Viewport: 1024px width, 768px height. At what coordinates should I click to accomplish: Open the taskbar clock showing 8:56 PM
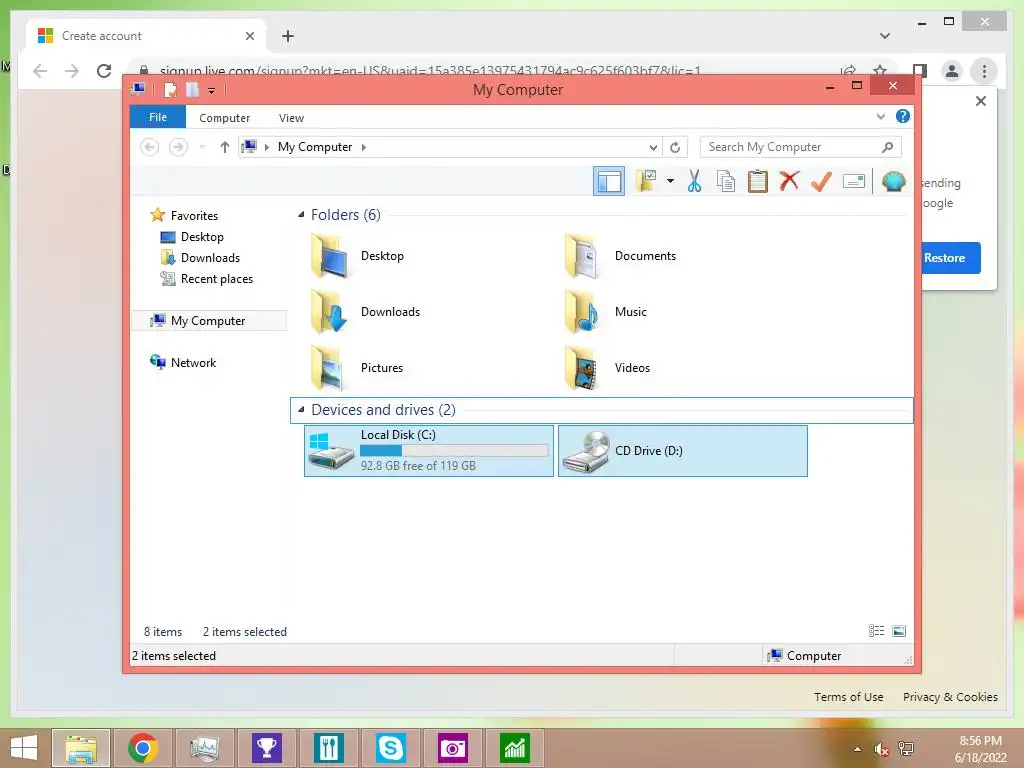click(980, 749)
